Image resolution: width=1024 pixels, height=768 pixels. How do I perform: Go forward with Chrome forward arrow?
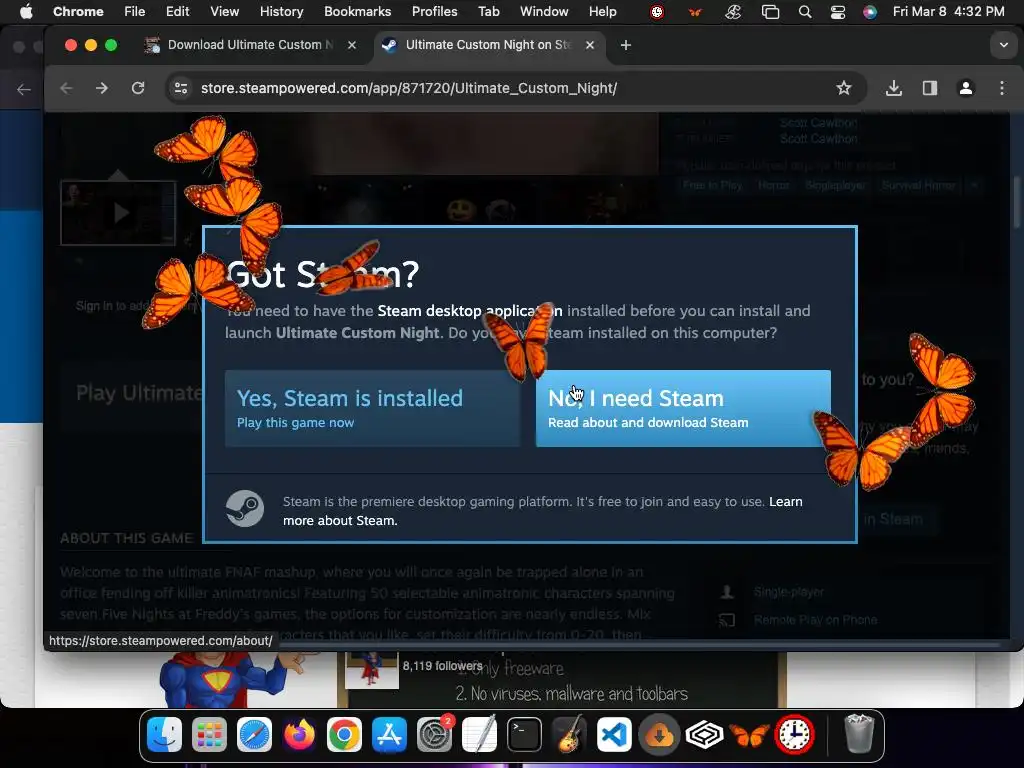pyautogui.click(x=102, y=88)
